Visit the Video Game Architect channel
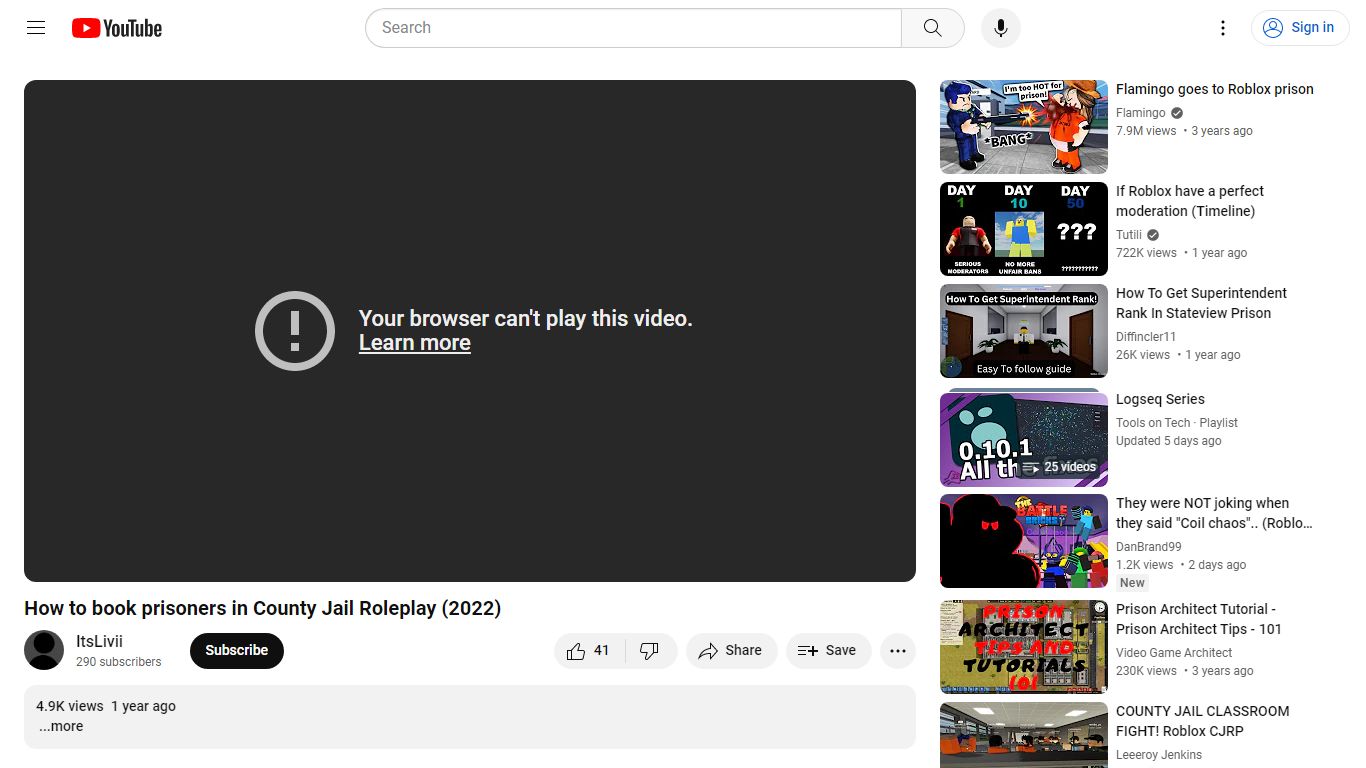This screenshot has height=768, width=1366. point(1174,653)
